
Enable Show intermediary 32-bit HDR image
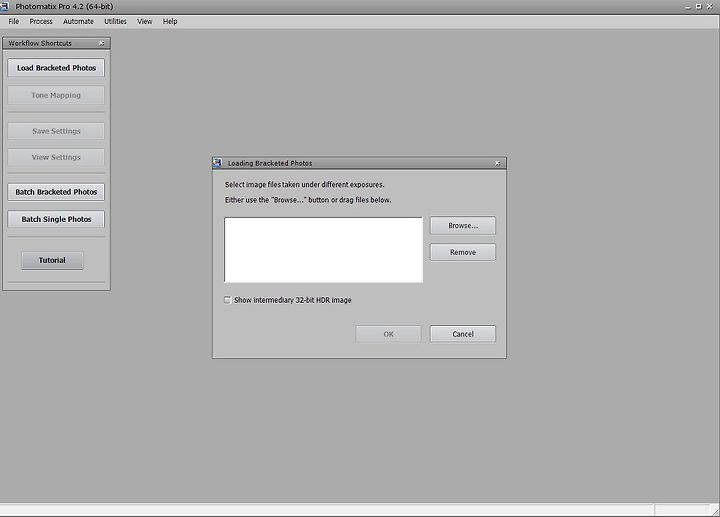pyautogui.click(x=227, y=300)
